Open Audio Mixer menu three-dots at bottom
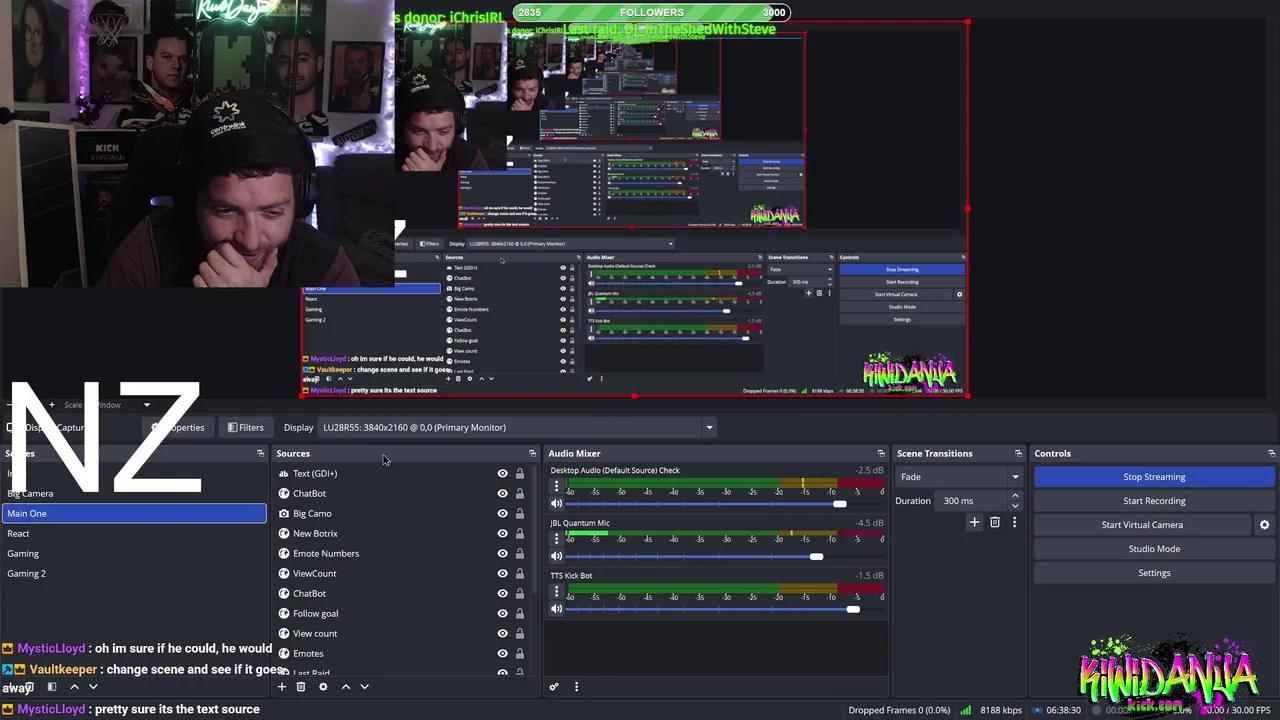 click(x=576, y=687)
